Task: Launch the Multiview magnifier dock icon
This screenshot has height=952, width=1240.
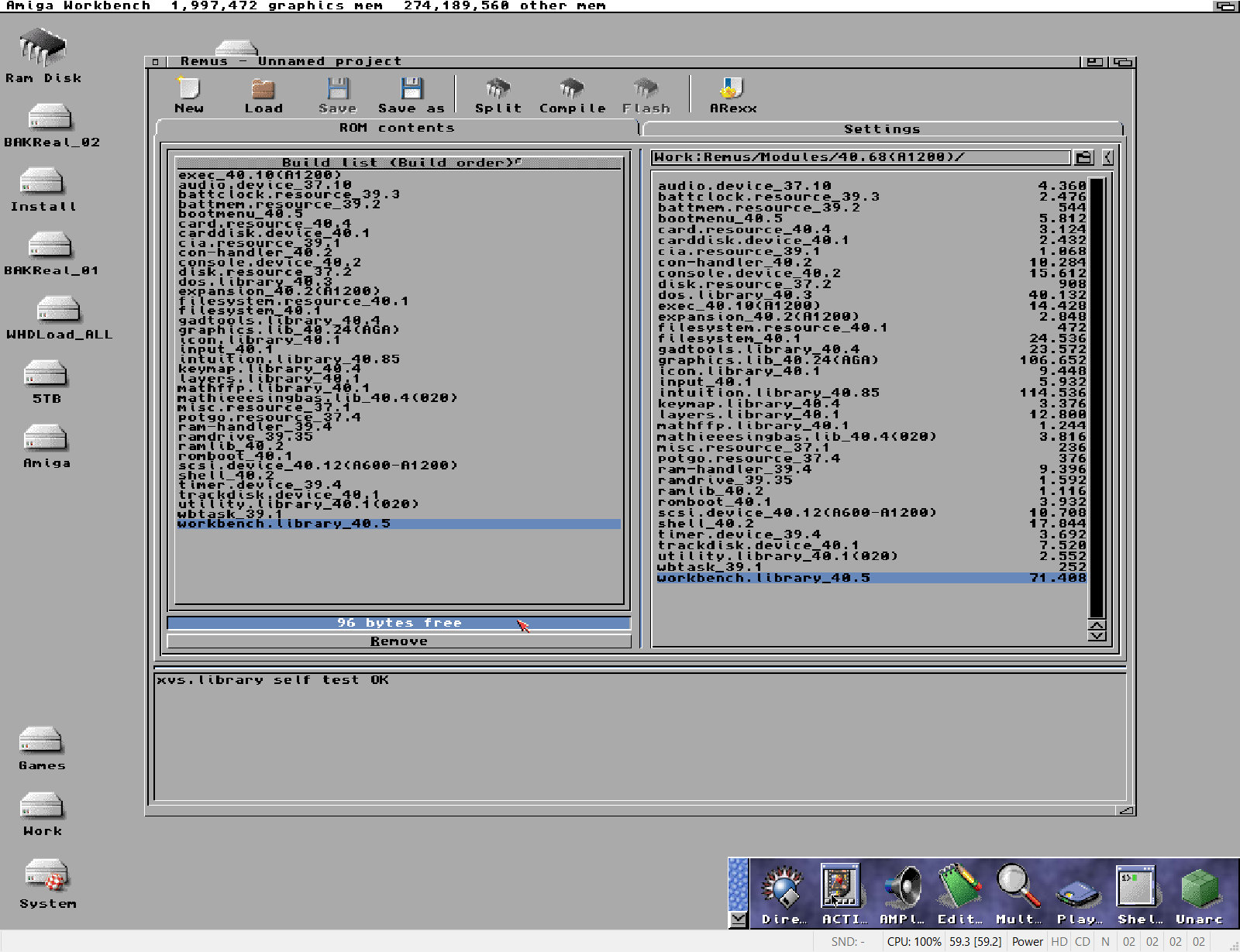Action: (1018, 895)
